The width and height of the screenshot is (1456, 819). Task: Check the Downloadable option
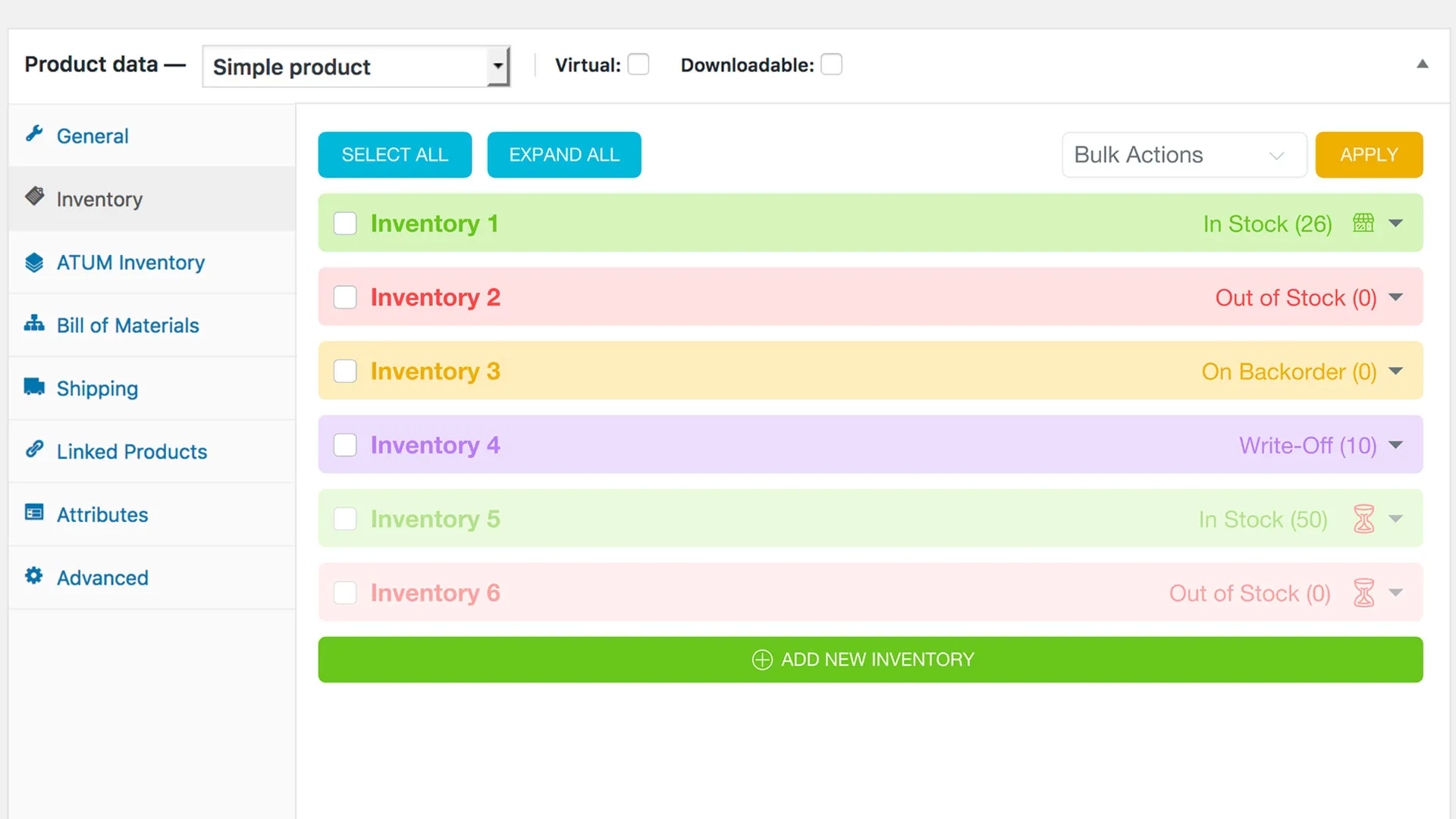pyautogui.click(x=832, y=64)
